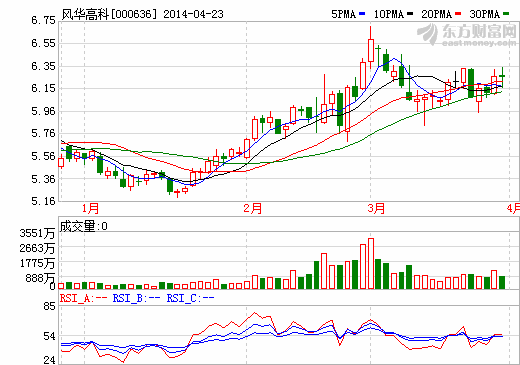Image resolution: width=520 pixels, height=365 pixels.
Task: Select the 20PMA legend label
Action: [x=437, y=14]
